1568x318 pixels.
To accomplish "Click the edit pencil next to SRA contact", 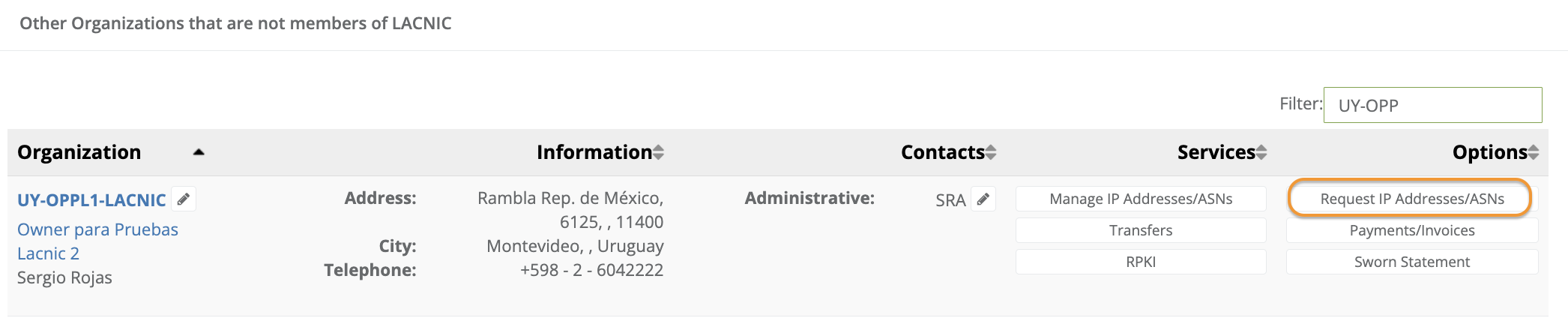I will 983,199.
